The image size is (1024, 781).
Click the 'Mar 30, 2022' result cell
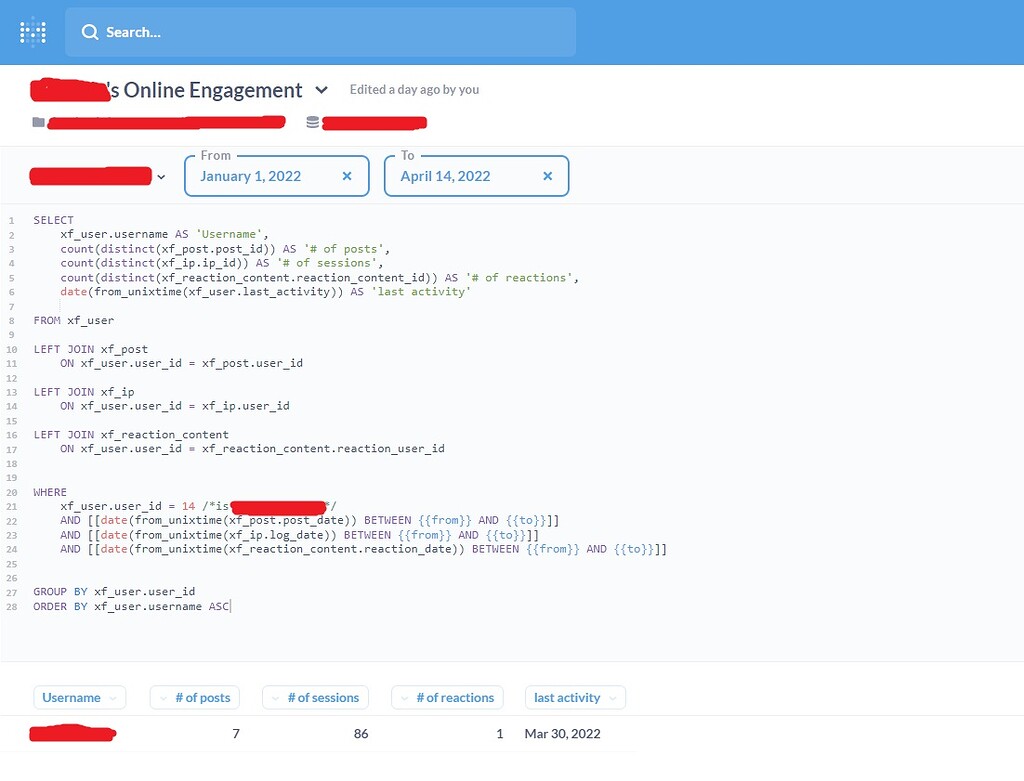click(562, 733)
